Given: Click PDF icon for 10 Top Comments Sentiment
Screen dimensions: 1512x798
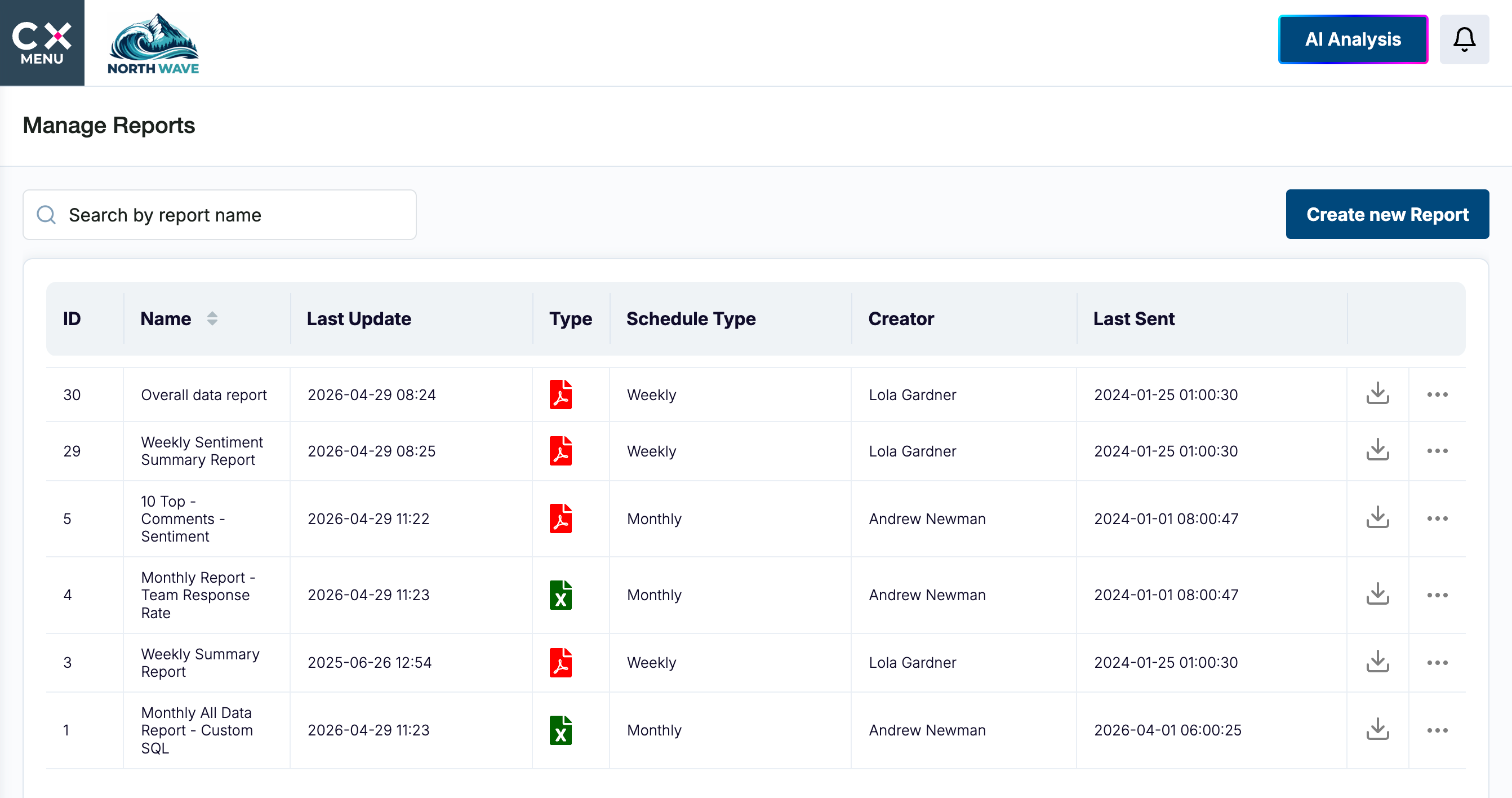Looking at the screenshot, I should point(561,518).
